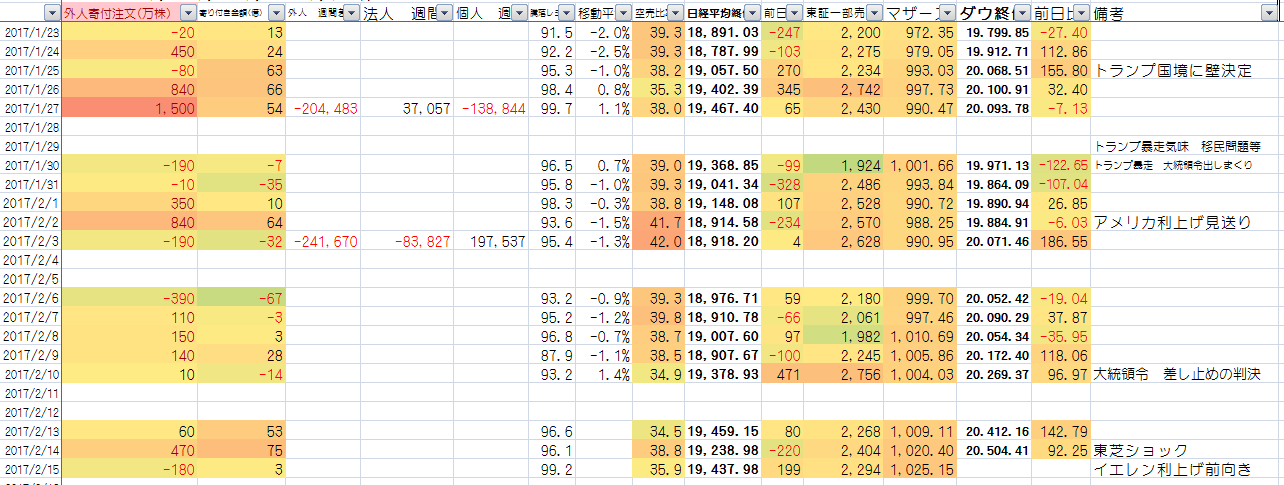Image resolution: width=1284 pixels, height=485 pixels.
Task: Click the Nikkei value 19,467.40 cell
Action: click(x=722, y=108)
